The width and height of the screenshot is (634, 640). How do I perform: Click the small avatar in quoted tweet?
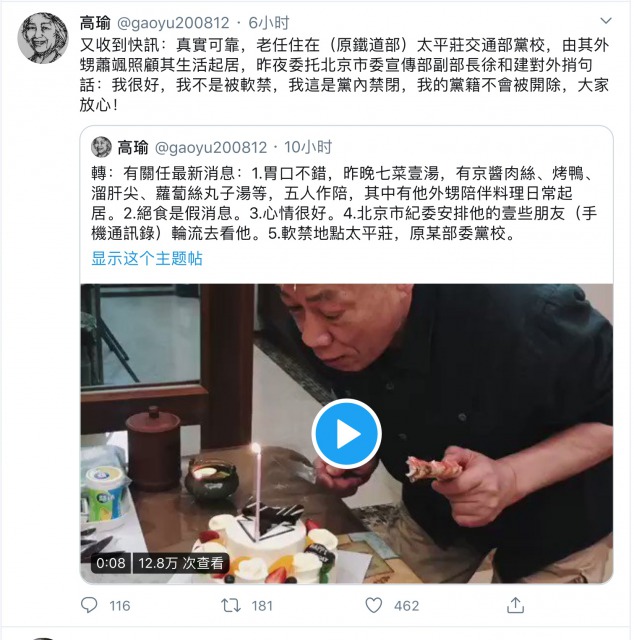tap(101, 147)
